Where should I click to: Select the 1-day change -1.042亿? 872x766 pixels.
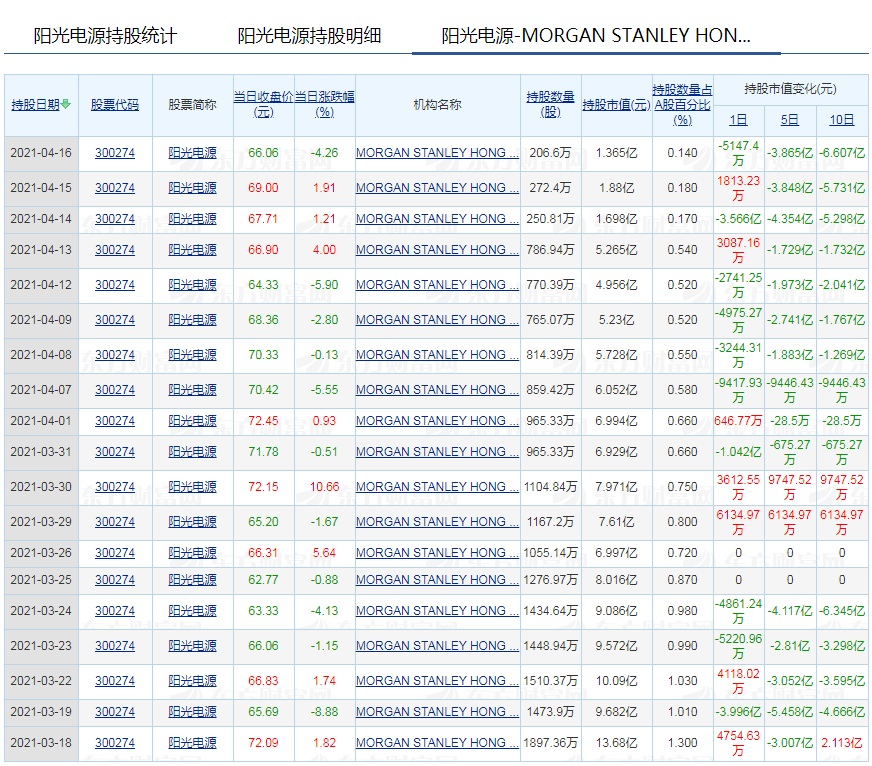click(739, 452)
